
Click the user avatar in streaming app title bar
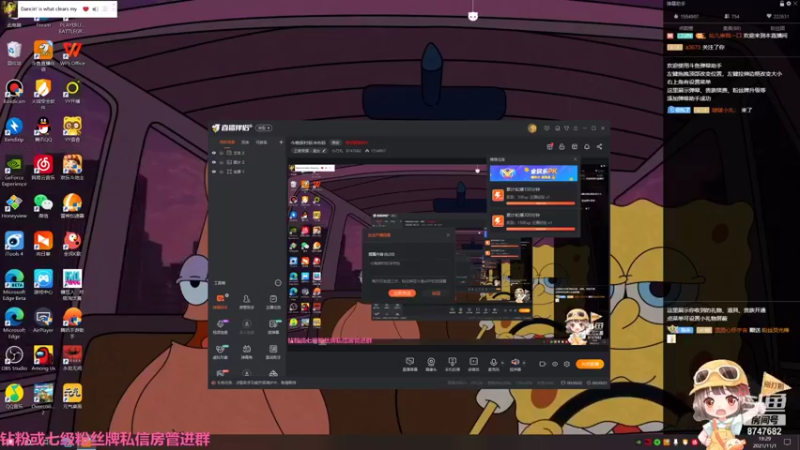point(532,128)
